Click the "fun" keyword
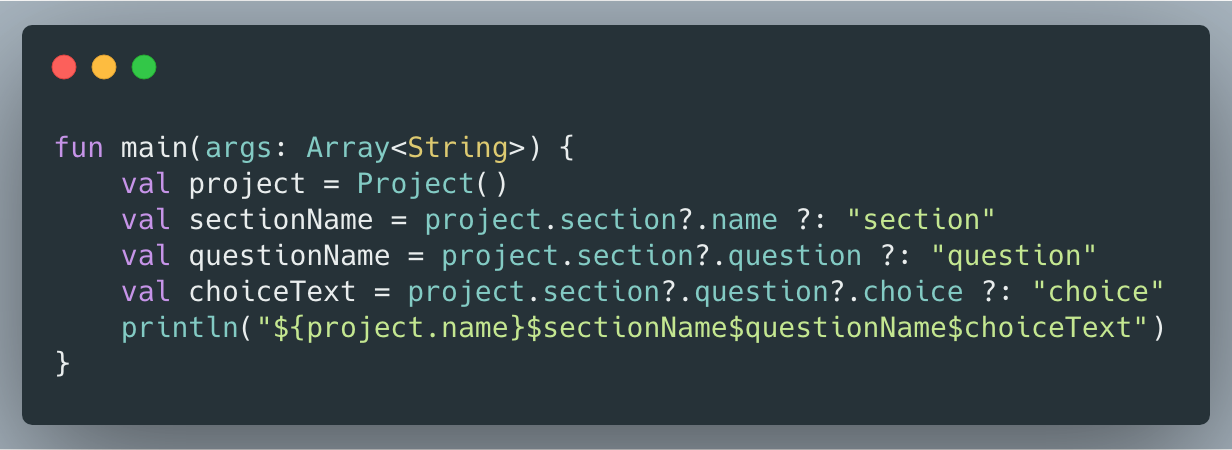1232x450 pixels. [80, 148]
